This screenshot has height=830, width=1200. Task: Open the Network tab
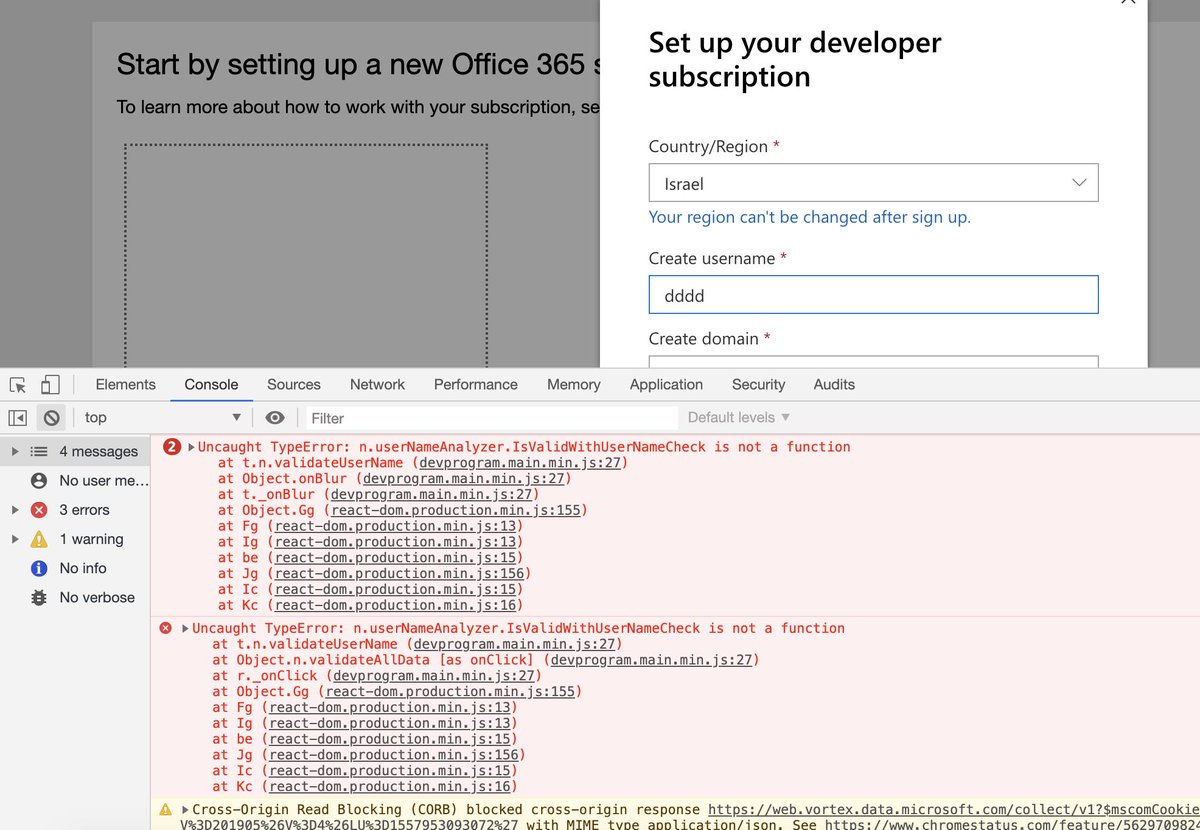[x=377, y=384]
